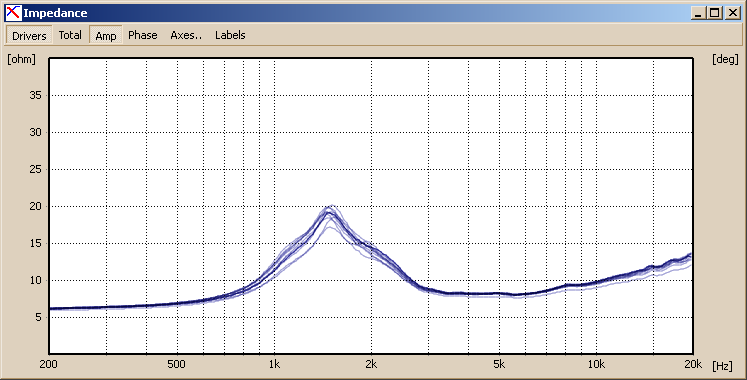Open the Labels menu
Screen dimensions: 747x380
coord(230,35)
